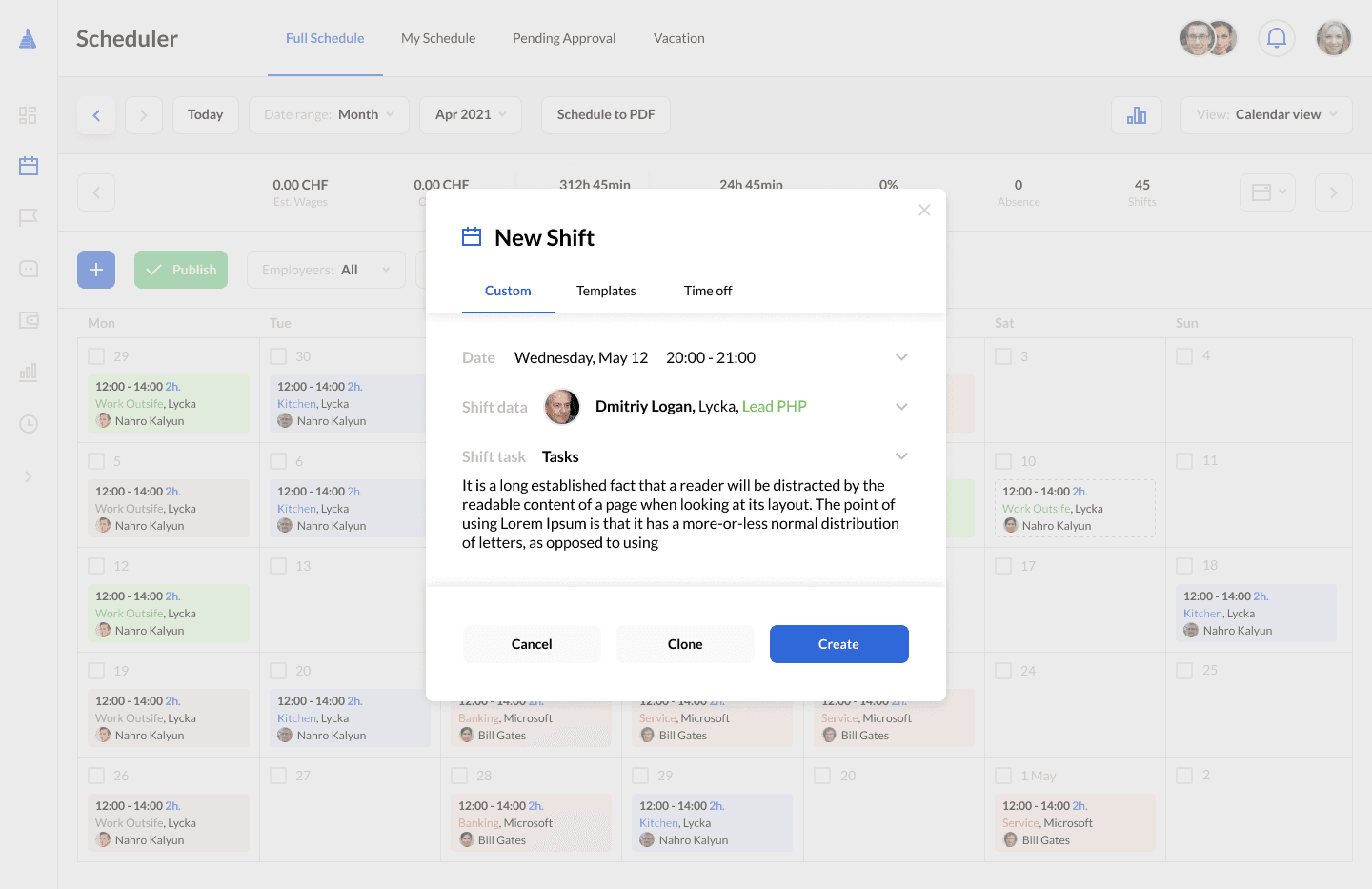Expand the Shift task Tasks section
The height and width of the screenshot is (889, 1372).
(x=901, y=456)
